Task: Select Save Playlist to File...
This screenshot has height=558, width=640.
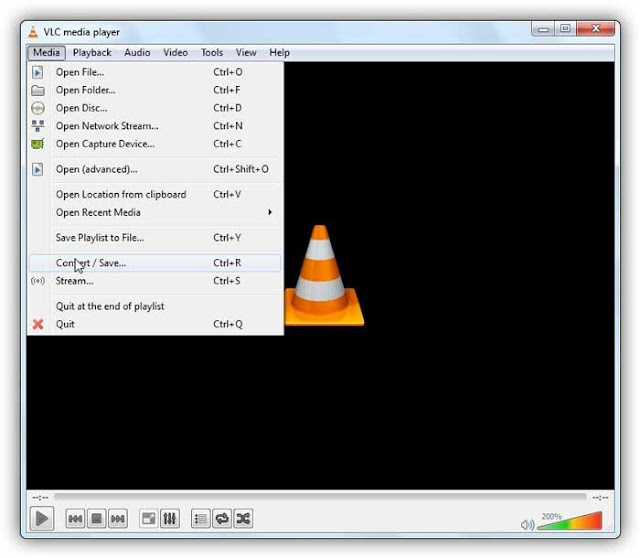Action: [x=155, y=238]
